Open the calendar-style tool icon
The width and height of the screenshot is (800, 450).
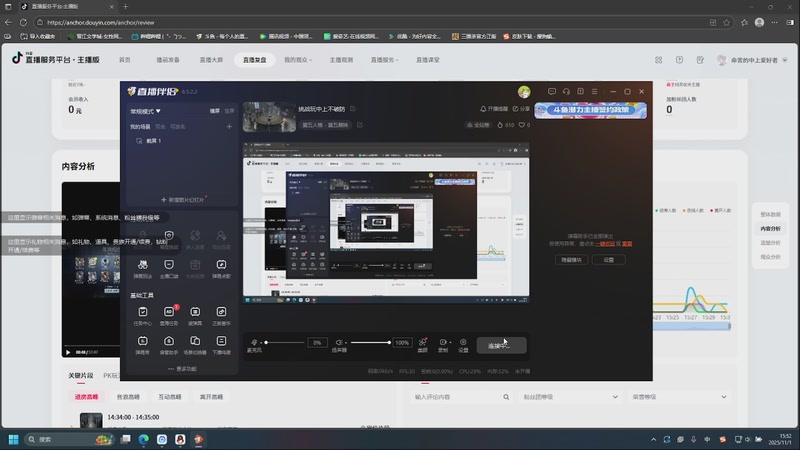[x=195, y=264]
